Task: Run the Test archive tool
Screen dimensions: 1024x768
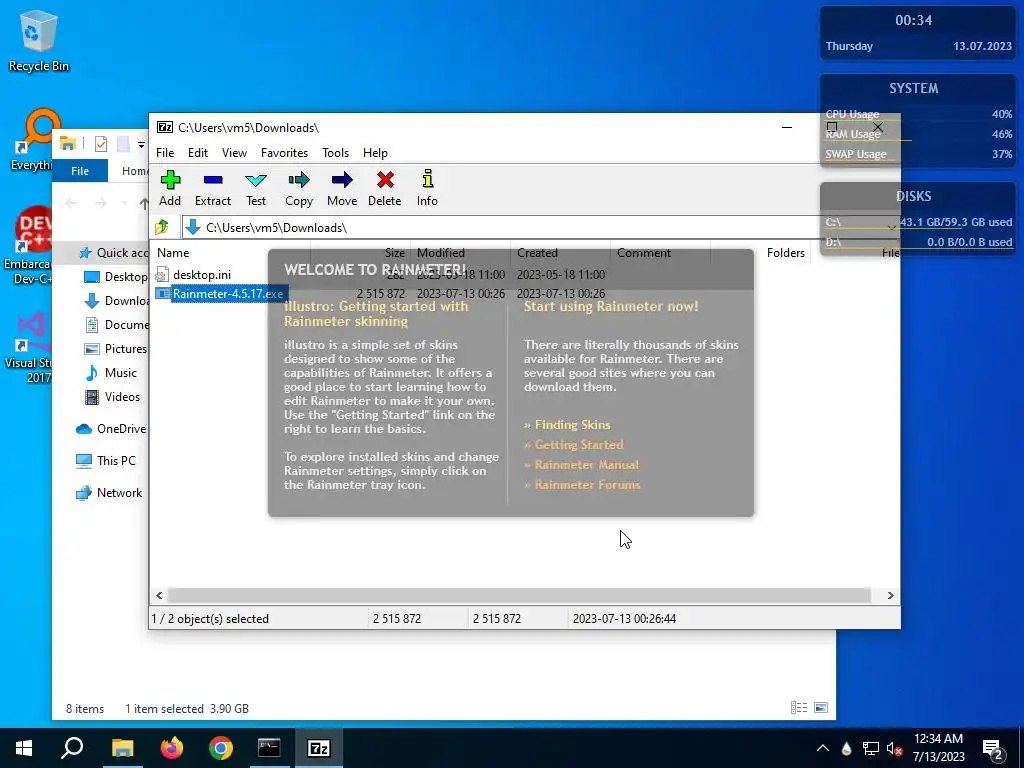Action: coord(256,188)
